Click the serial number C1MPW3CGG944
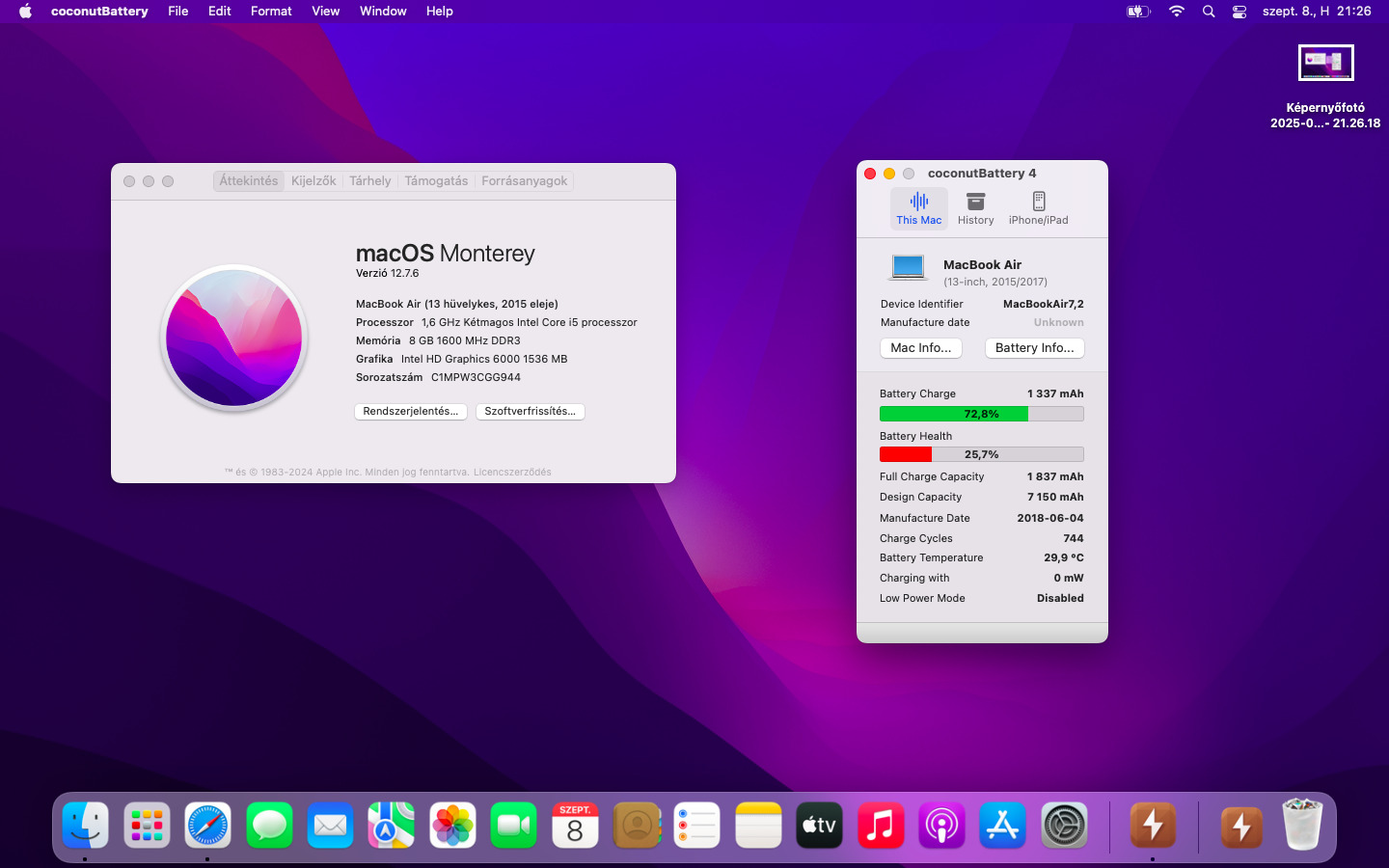The height and width of the screenshot is (868, 1389). coord(476,378)
